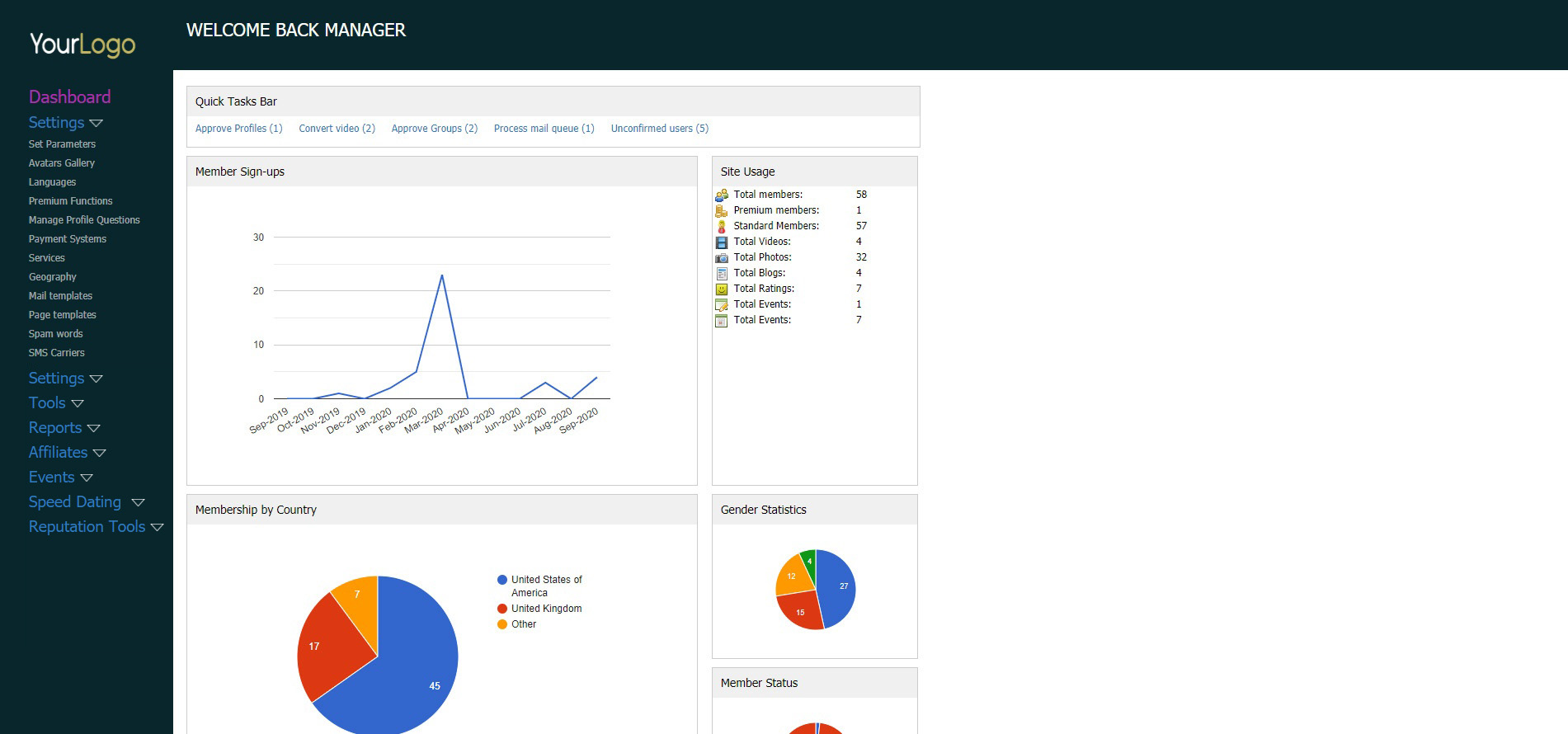Open the Spam words list

click(55, 334)
